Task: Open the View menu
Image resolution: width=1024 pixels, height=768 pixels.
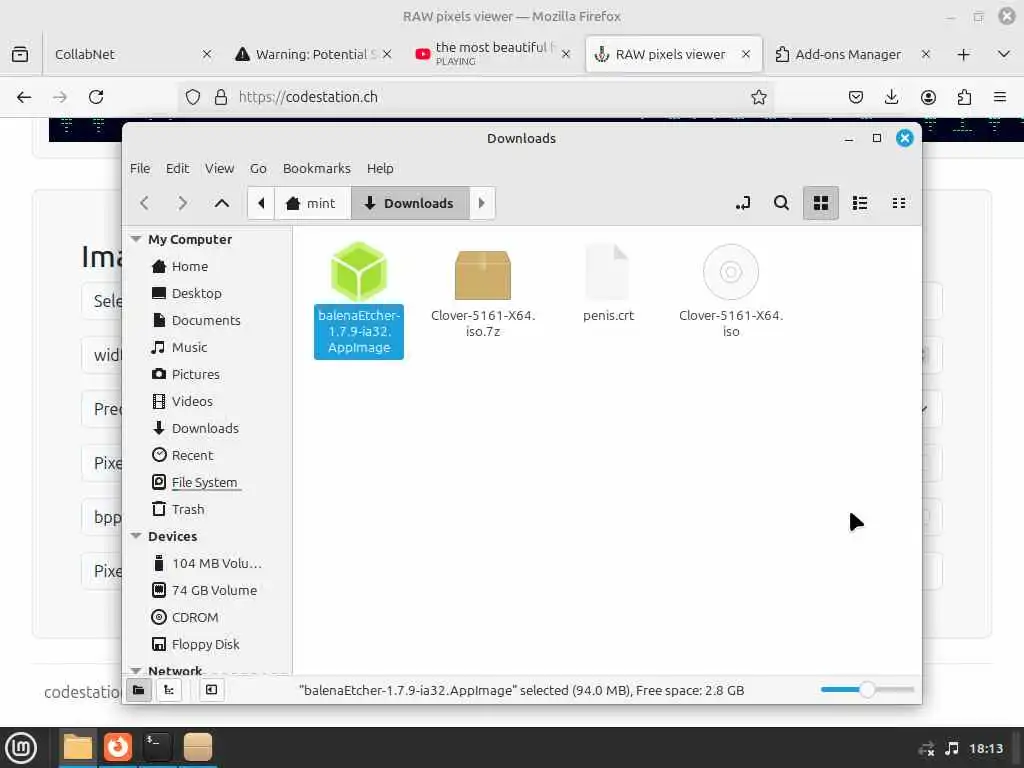Action: click(x=219, y=168)
